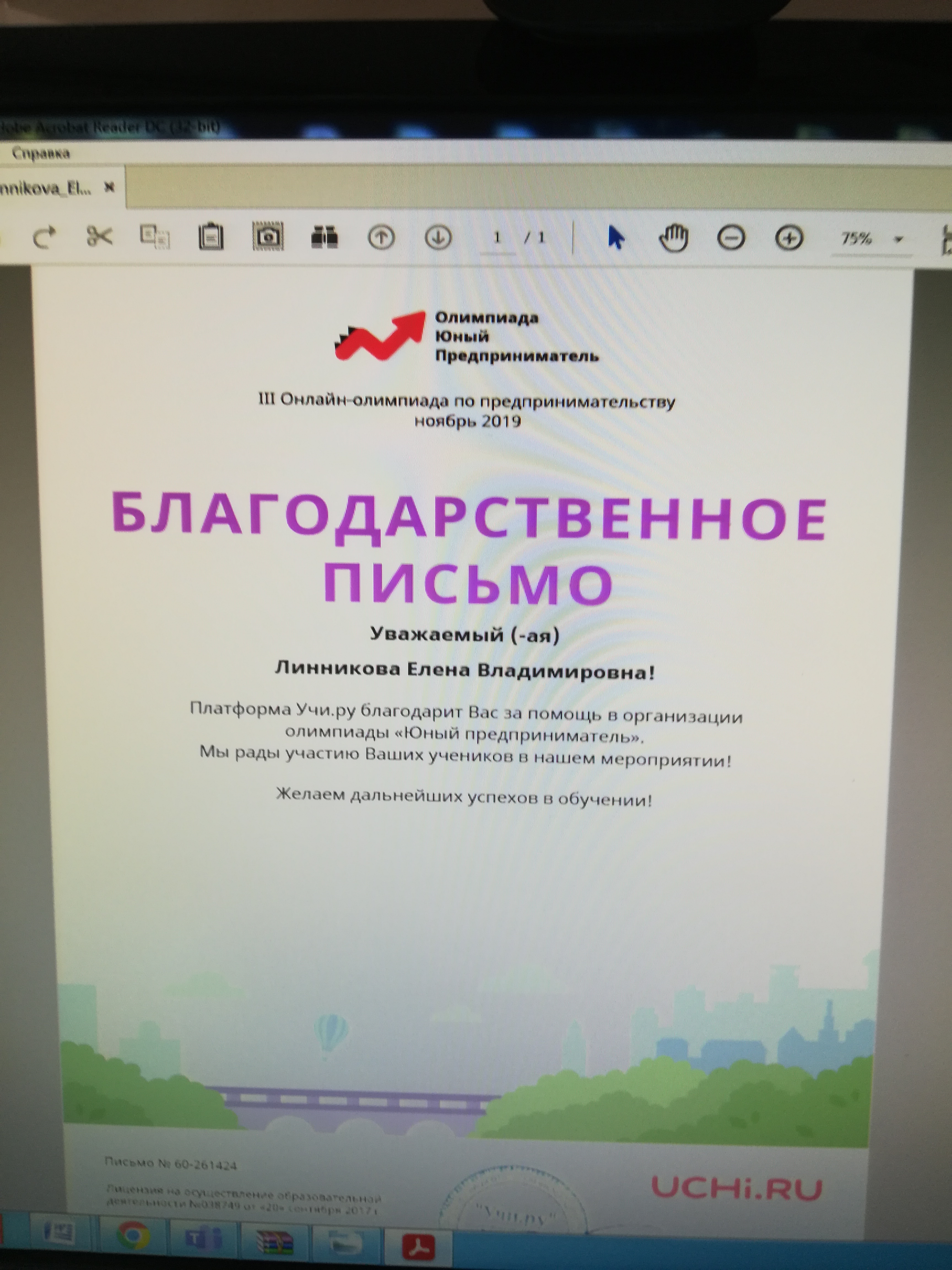Go to previous page with up arrow
The image size is (952, 1270).
pyautogui.click(x=382, y=237)
